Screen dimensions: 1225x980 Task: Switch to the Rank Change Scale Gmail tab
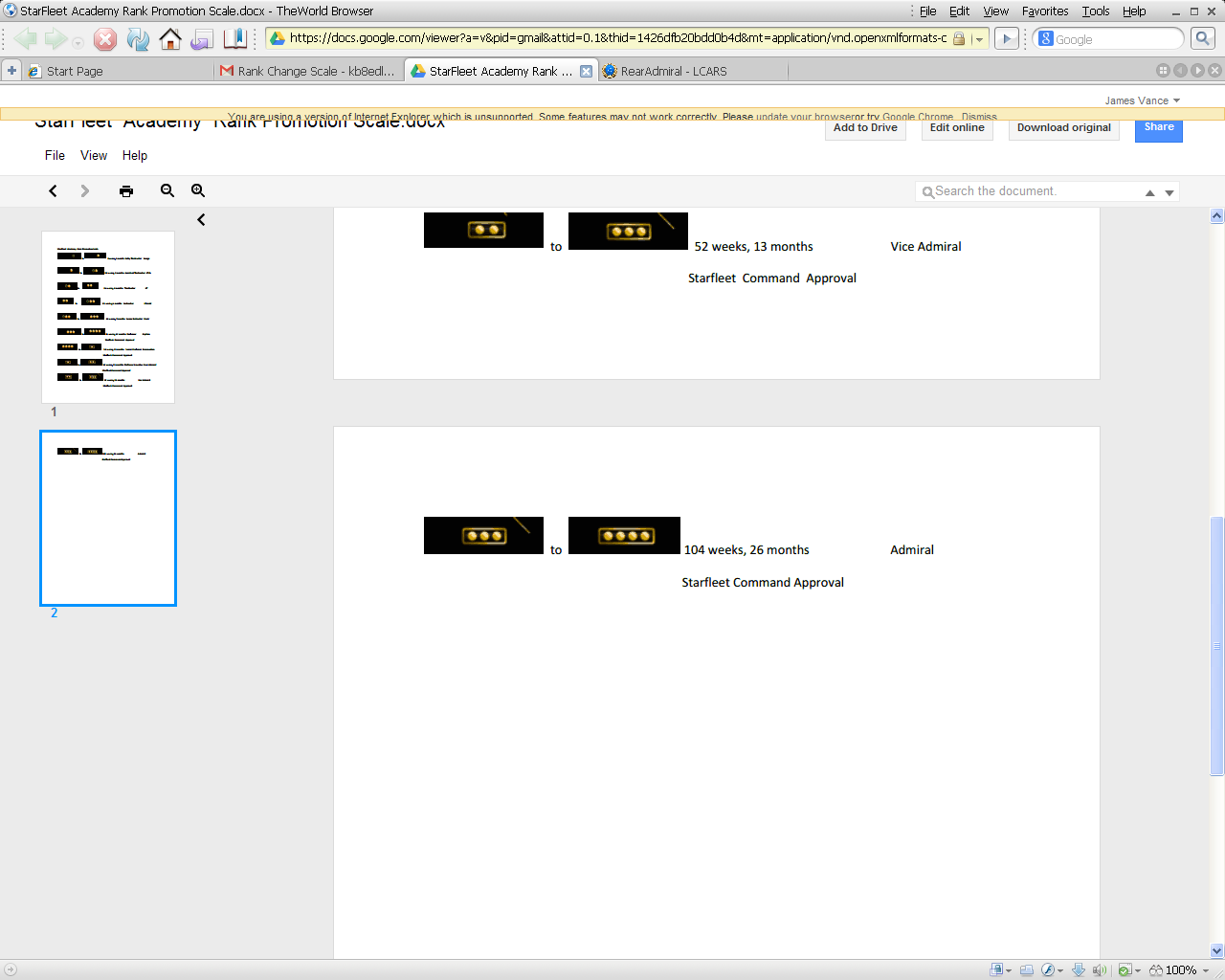click(310, 71)
